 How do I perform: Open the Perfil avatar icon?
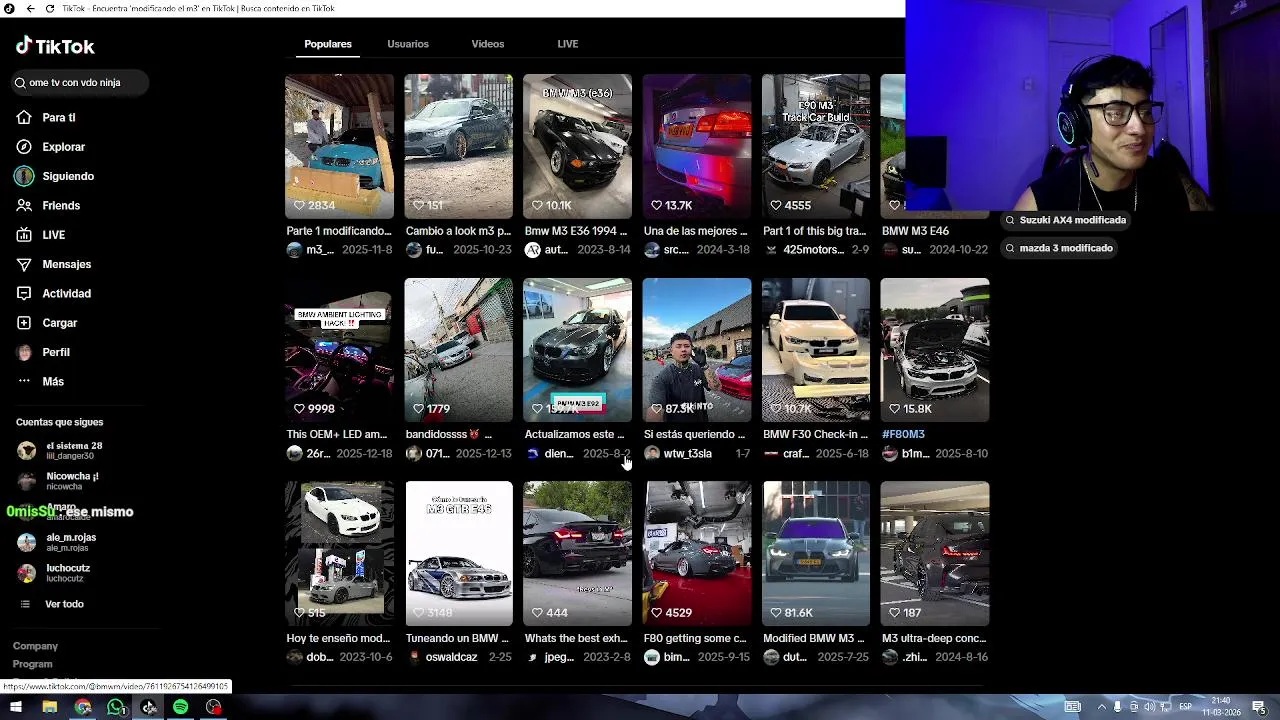(24, 352)
